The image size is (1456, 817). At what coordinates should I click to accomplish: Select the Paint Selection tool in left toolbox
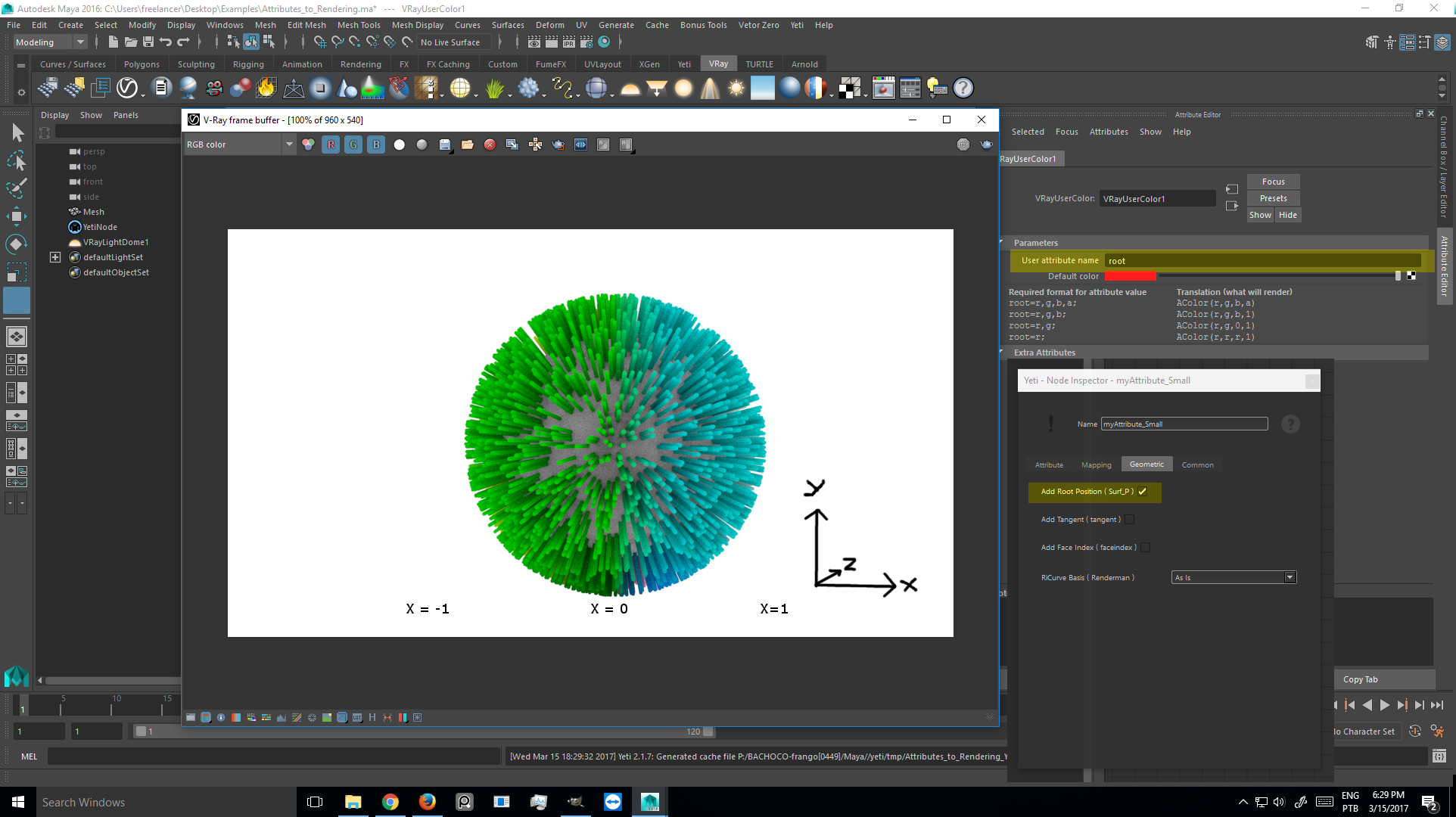click(x=17, y=188)
